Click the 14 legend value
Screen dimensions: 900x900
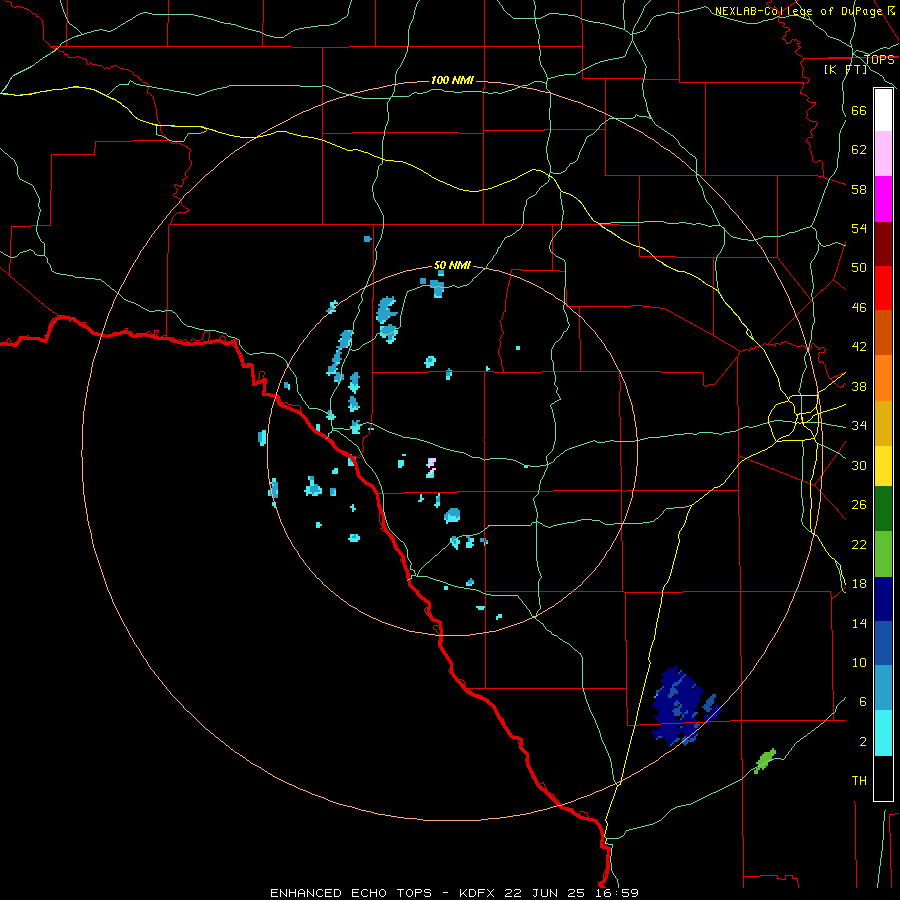[859, 623]
